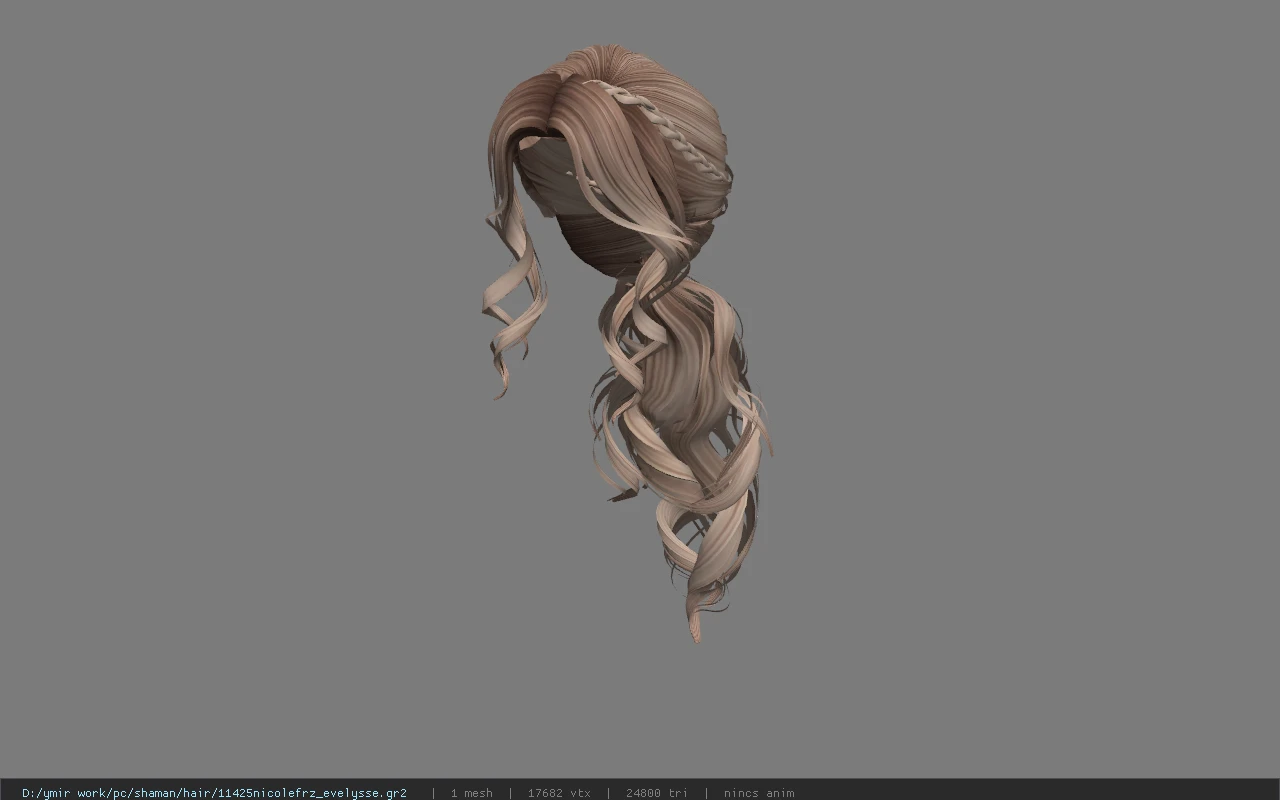Click the '24800 tri' triangle count

657,793
